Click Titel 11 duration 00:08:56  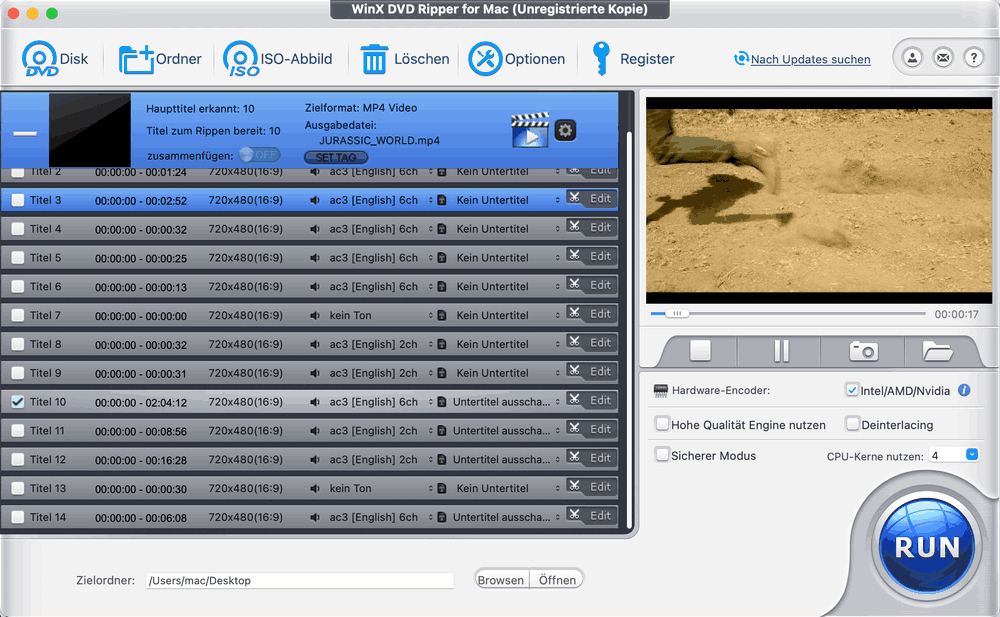click(141, 431)
